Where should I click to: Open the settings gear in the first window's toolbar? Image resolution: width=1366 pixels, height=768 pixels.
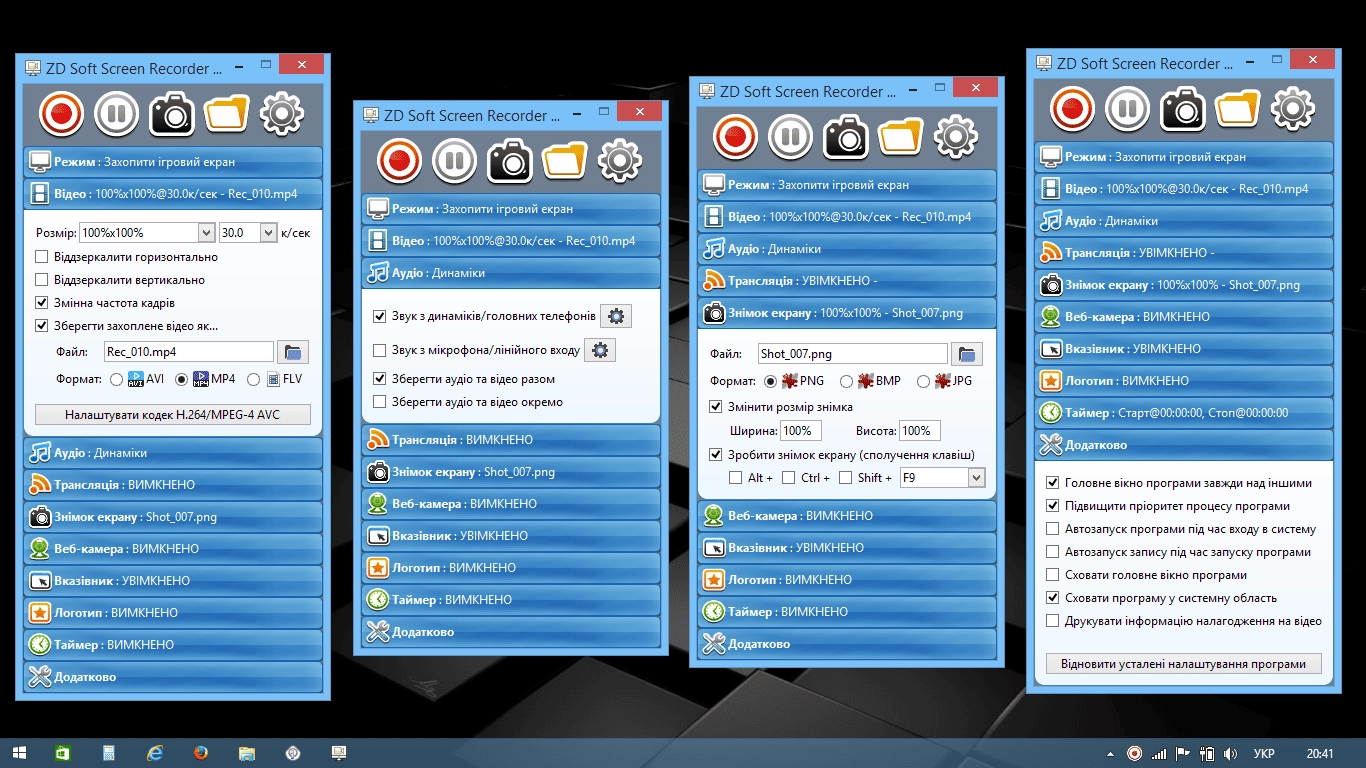click(x=281, y=114)
